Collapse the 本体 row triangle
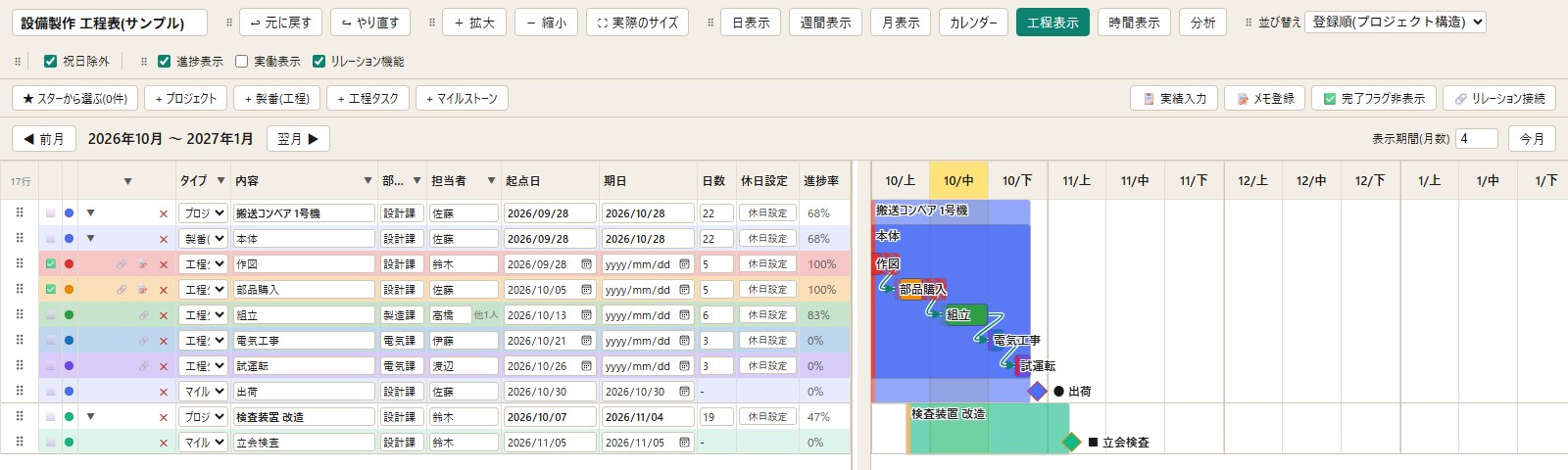This screenshot has height=470, width=1568. coord(90,238)
